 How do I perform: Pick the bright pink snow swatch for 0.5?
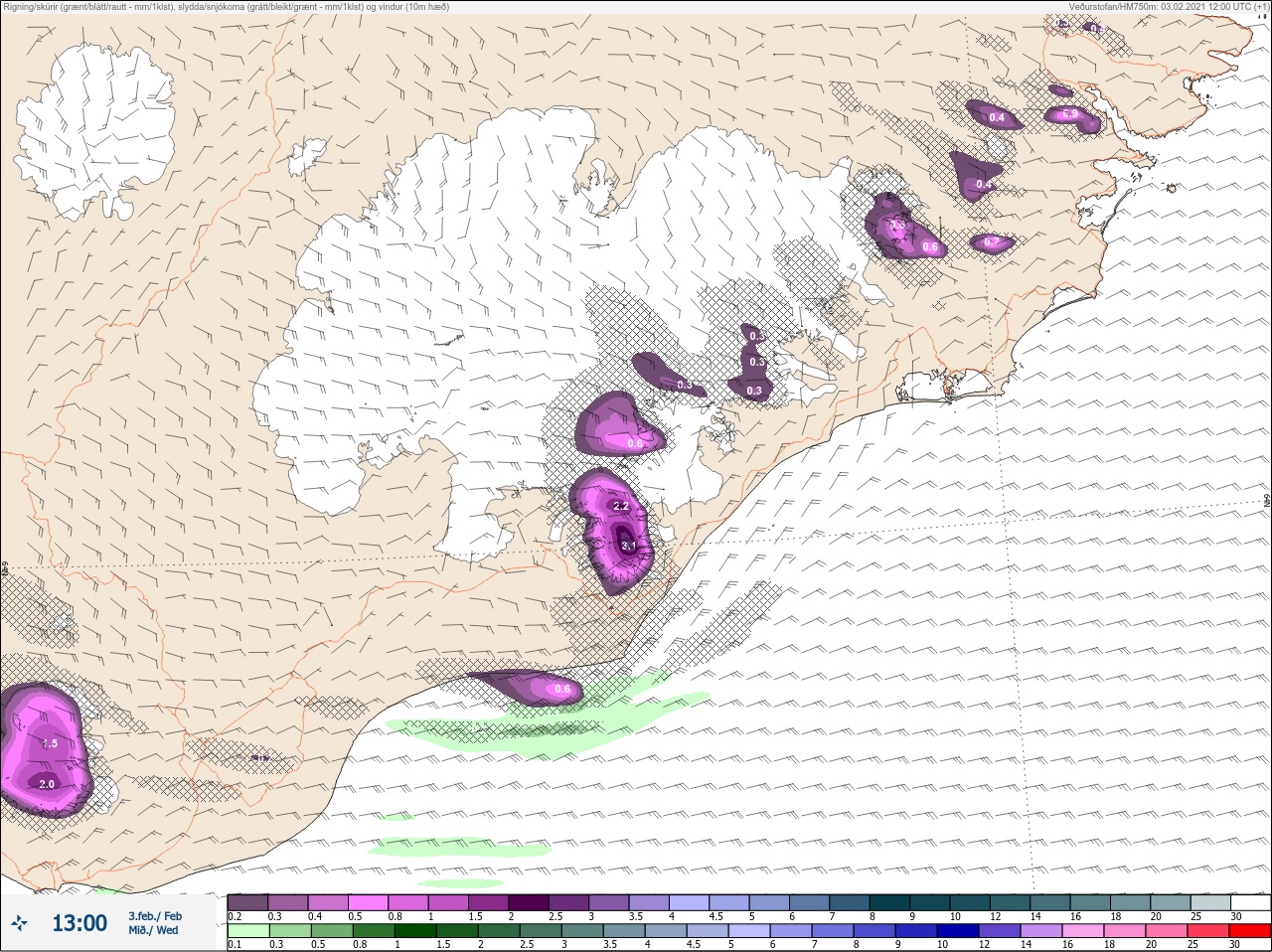click(x=368, y=902)
